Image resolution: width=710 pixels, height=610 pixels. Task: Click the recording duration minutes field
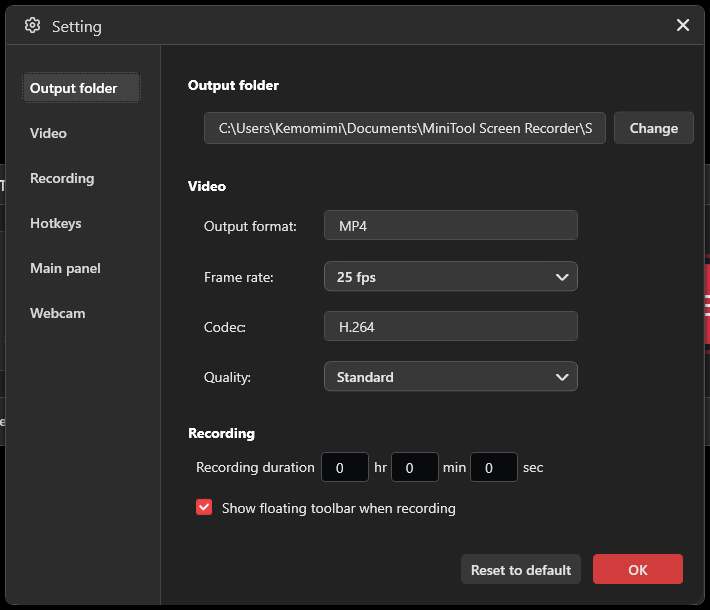pyautogui.click(x=414, y=467)
